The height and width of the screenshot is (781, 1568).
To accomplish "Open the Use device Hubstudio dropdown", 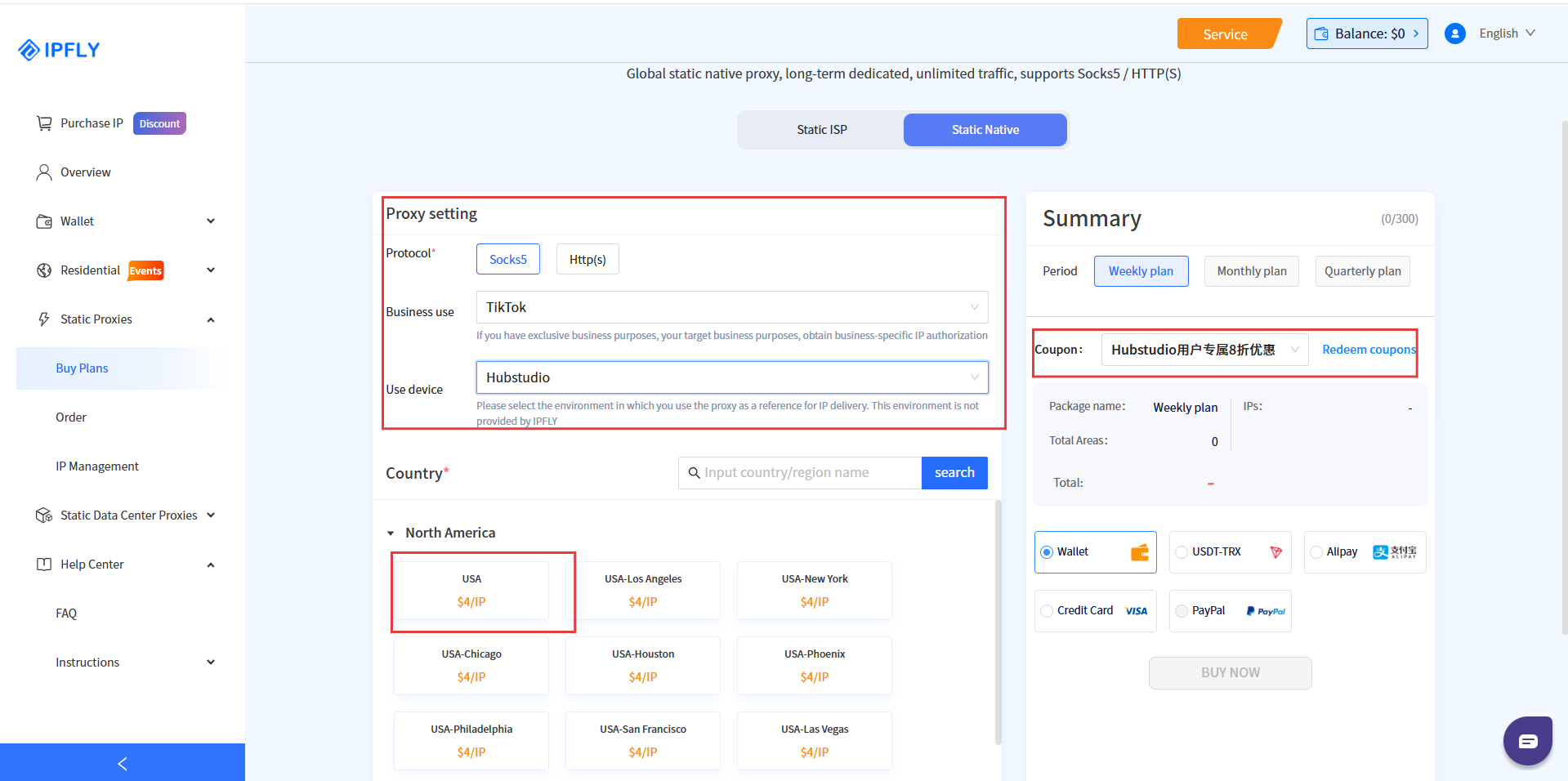I will (x=732, y=377).
